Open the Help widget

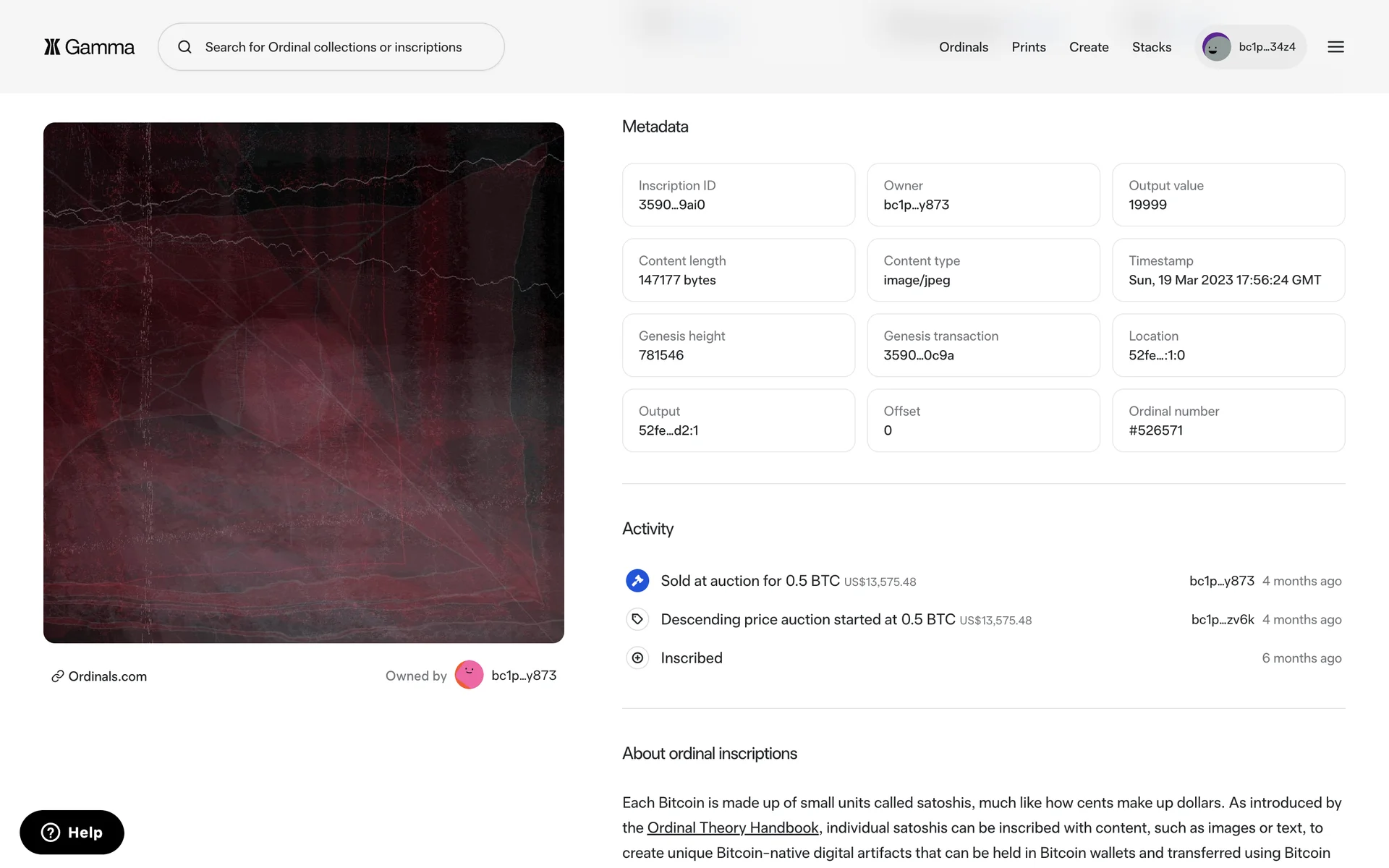coord(72,833)
